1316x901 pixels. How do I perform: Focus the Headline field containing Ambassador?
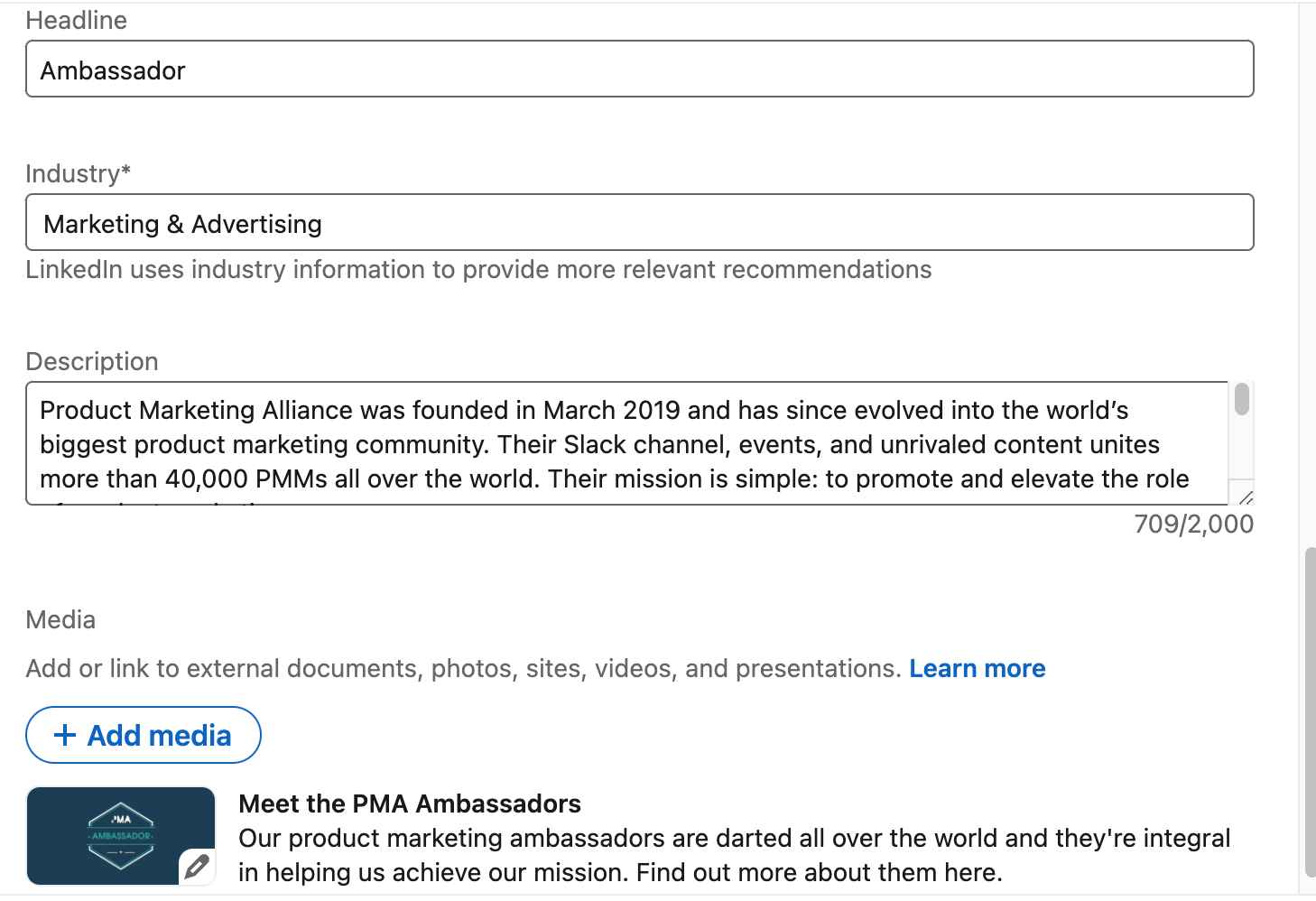pos(640,69)
